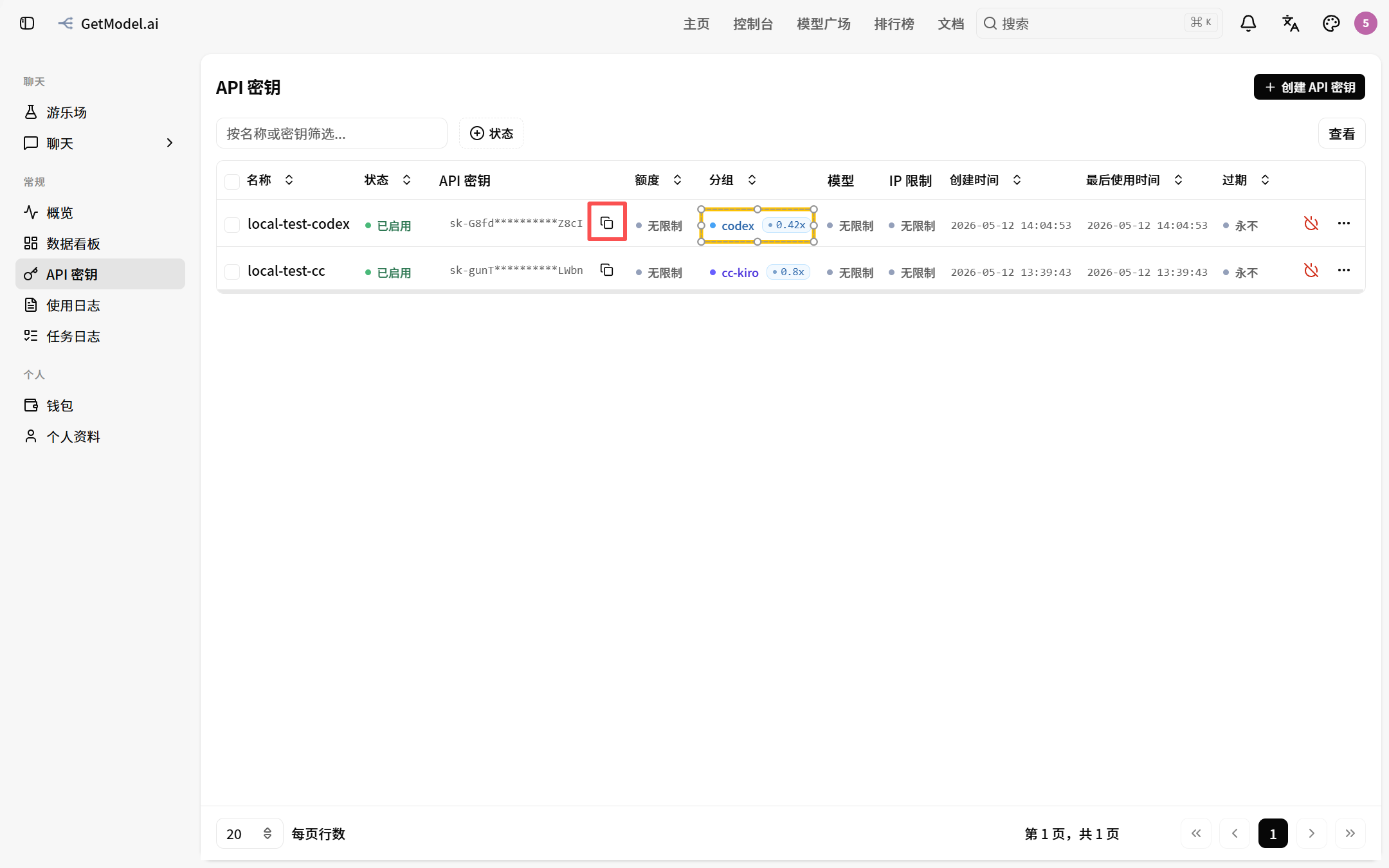Screen dimensions: 1389x868
Task: Open more actions for local-test-cc
Action: click(1344, 270)
